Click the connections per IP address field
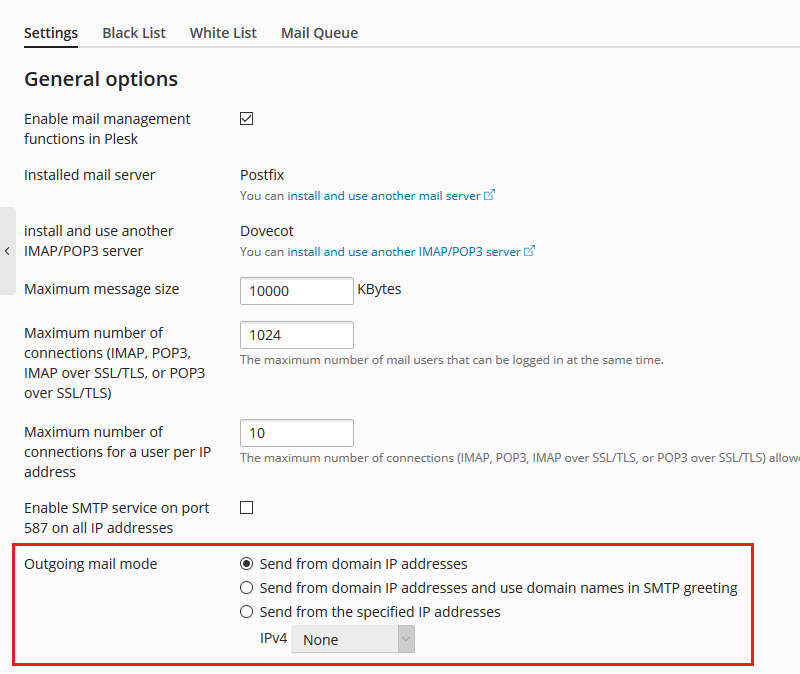This screenshot has height=674, width=800. 297,433
